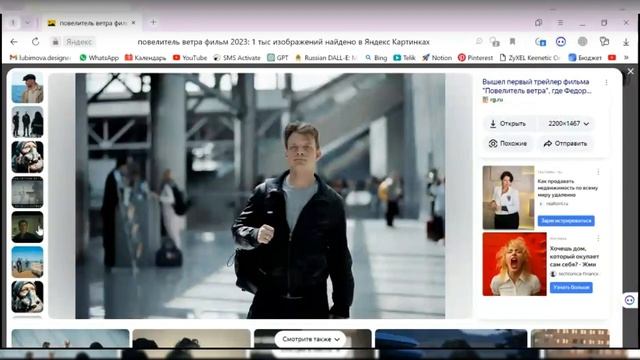The image size is (640, 360).
Task: Click the Узнать больше ad button
Action: [571, 287]
